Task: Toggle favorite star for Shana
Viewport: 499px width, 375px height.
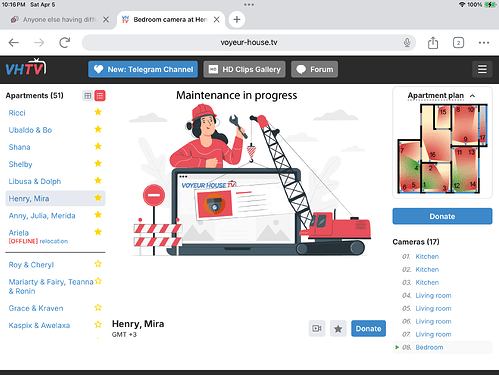Action: coord(98,146)
